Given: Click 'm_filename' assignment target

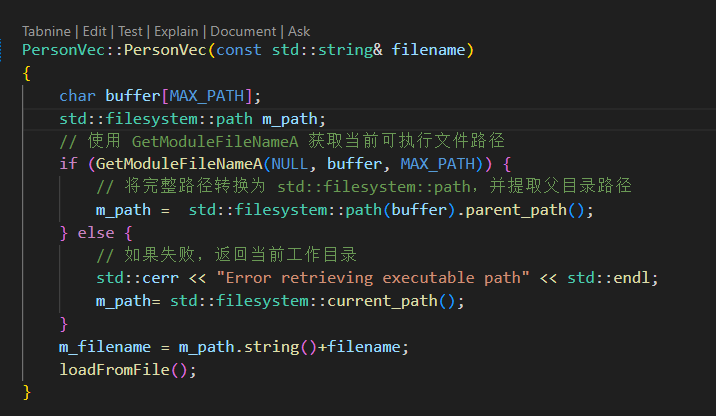Looking at the screenshot, I should (105, 347).
